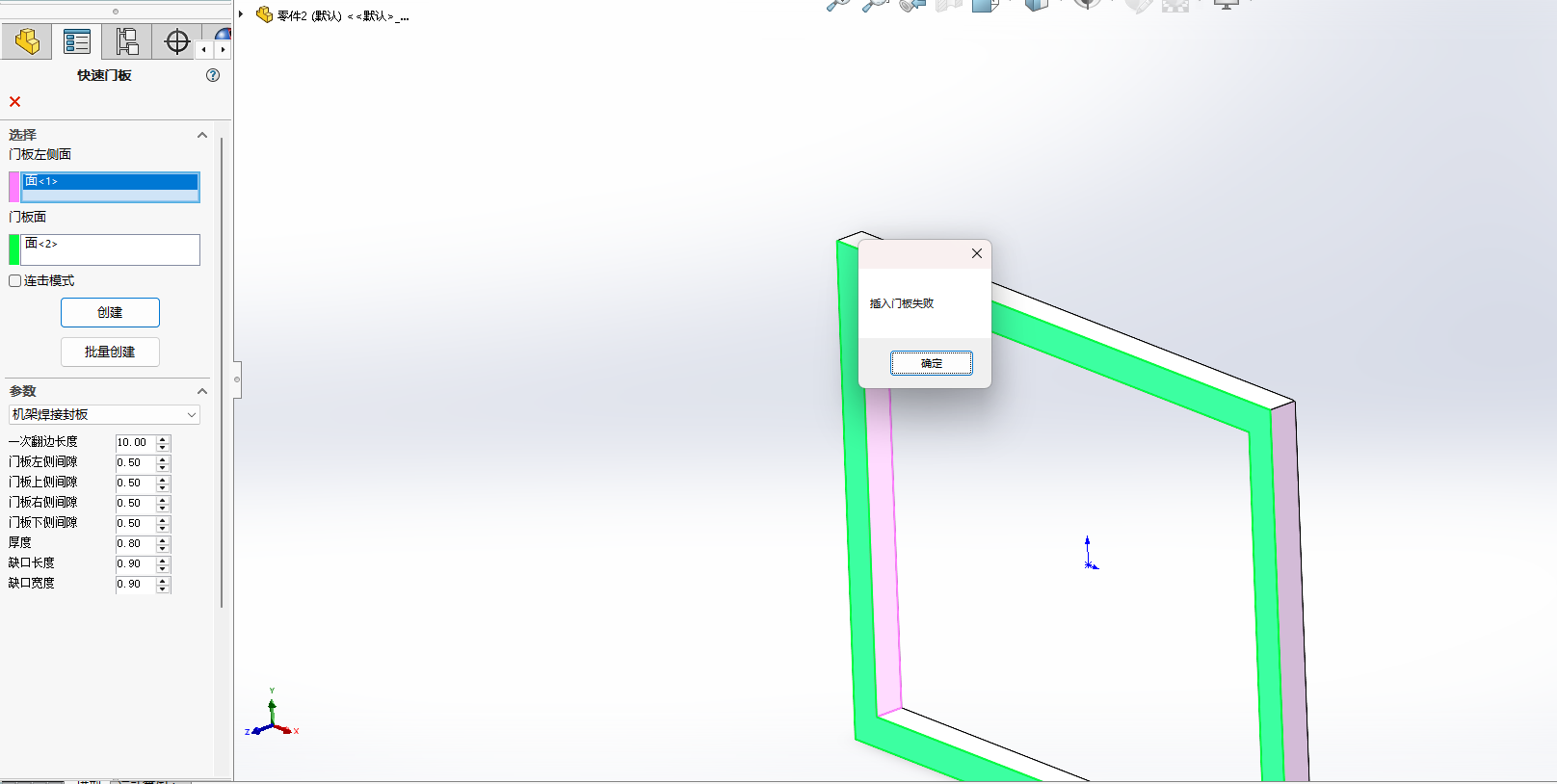This screenshot has height=784, width=1557.
Task: Click the Apply Scene icon
Action: 1175,4
